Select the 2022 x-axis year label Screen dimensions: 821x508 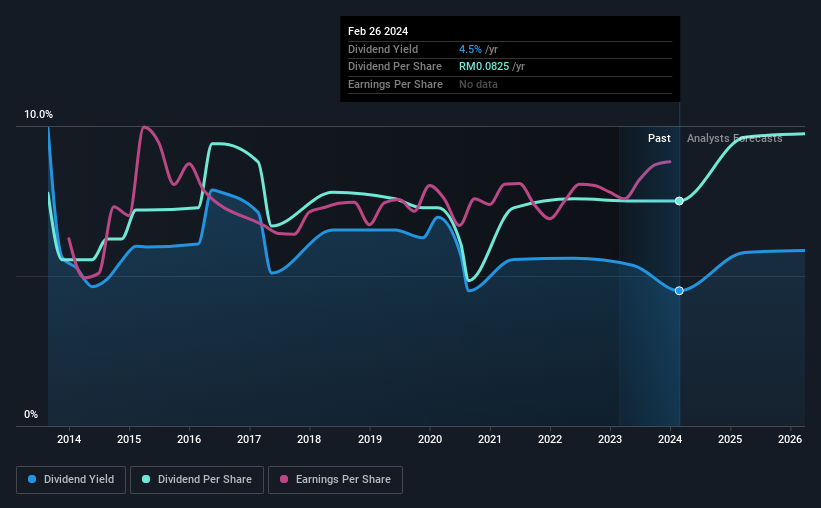[550, 439]
